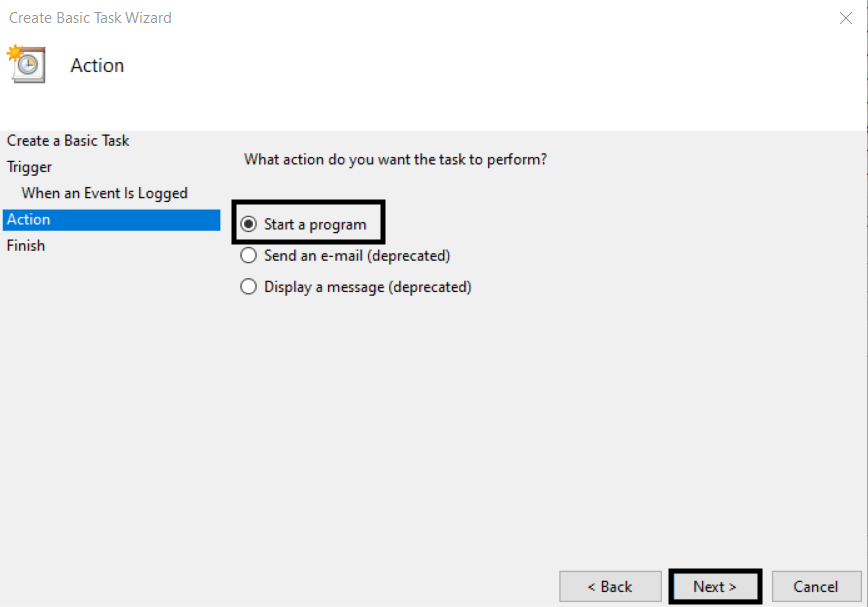Viewport: 868px width, 607px height.
Task: Click the Start a program label text
Action: pyautogui.click(x=315, y=225)
